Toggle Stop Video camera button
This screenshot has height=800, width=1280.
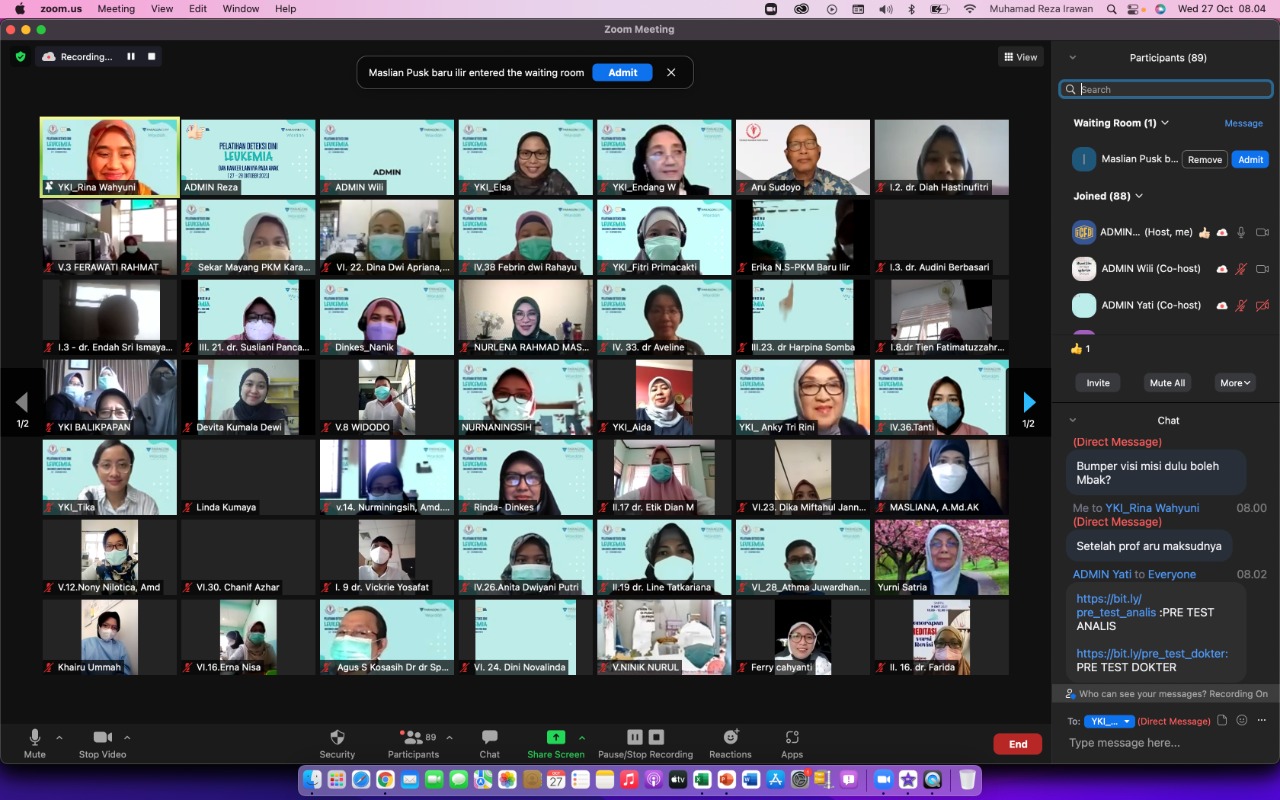[x=102, y=738]
